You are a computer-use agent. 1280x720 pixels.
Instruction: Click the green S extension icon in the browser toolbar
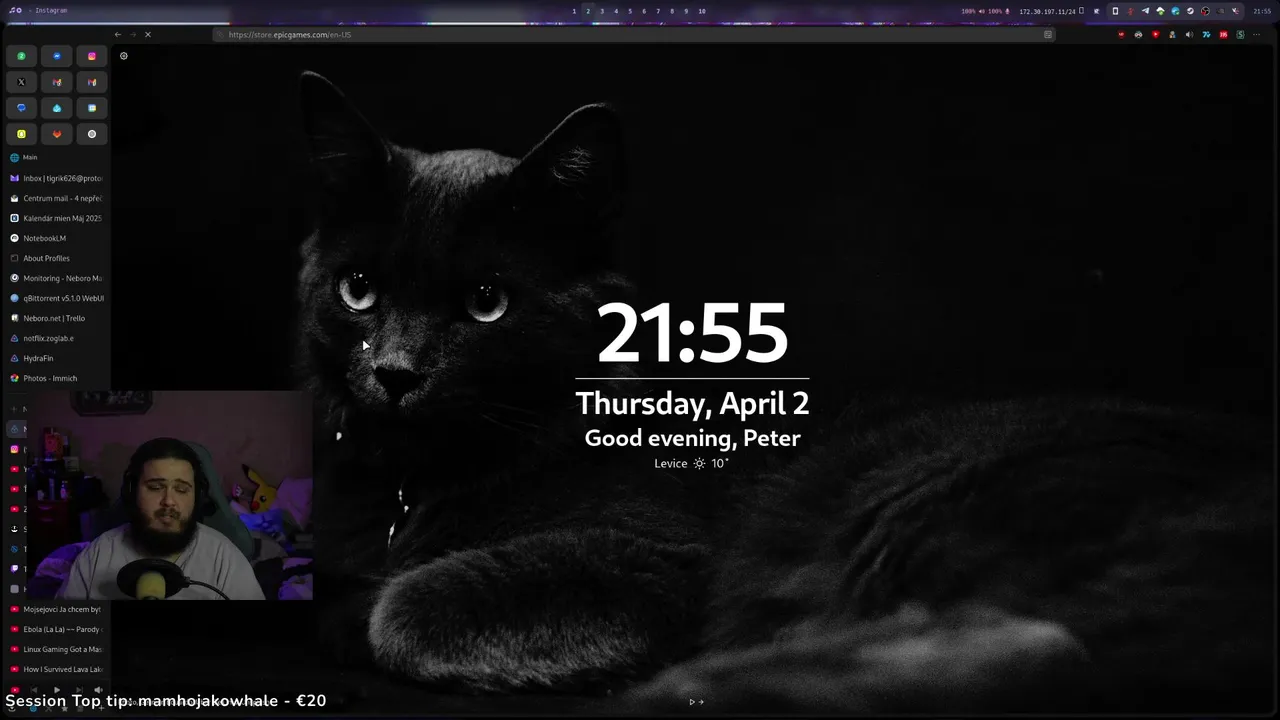[x=1241, y=35]
